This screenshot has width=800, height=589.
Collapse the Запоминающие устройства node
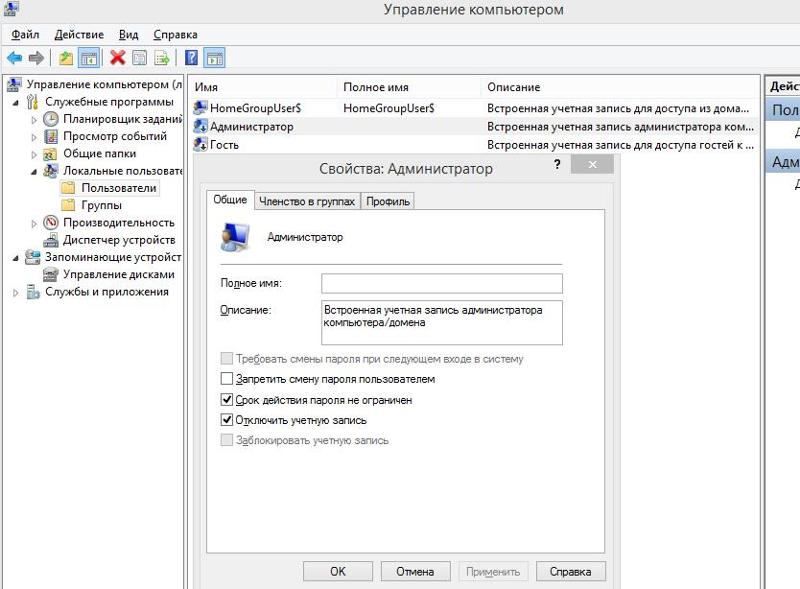click(x=16, y=258)
